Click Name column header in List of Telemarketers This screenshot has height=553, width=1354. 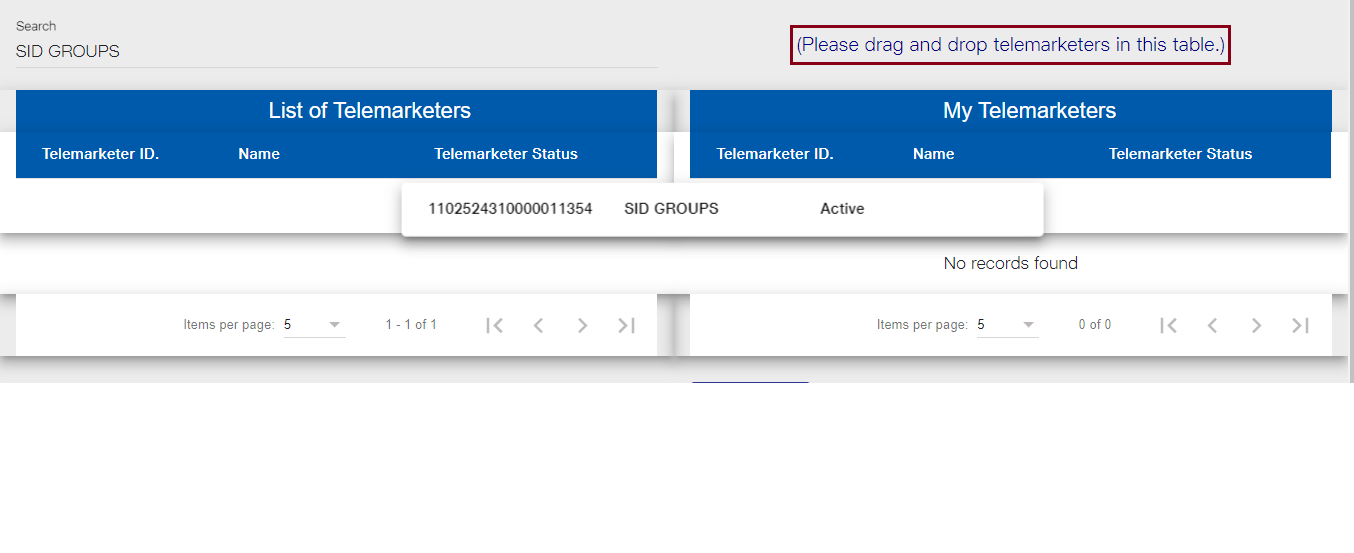(x=259, y=154)
